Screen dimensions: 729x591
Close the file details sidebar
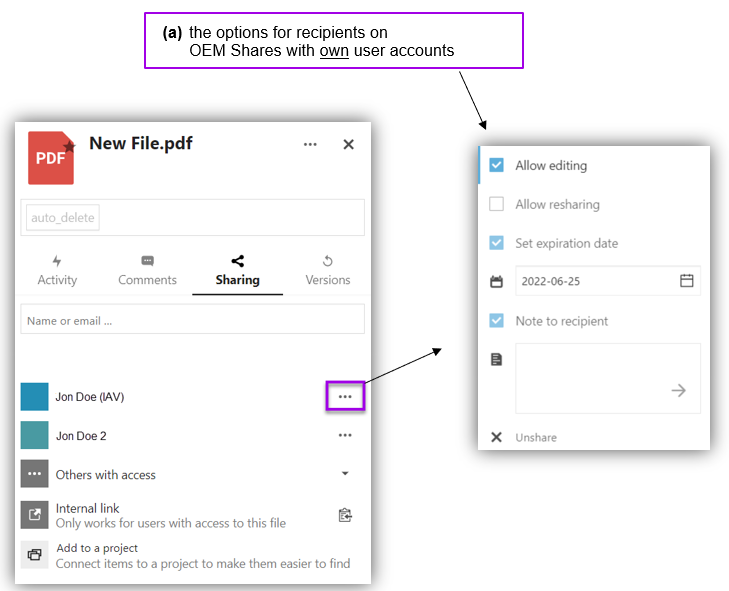point(348,144)
